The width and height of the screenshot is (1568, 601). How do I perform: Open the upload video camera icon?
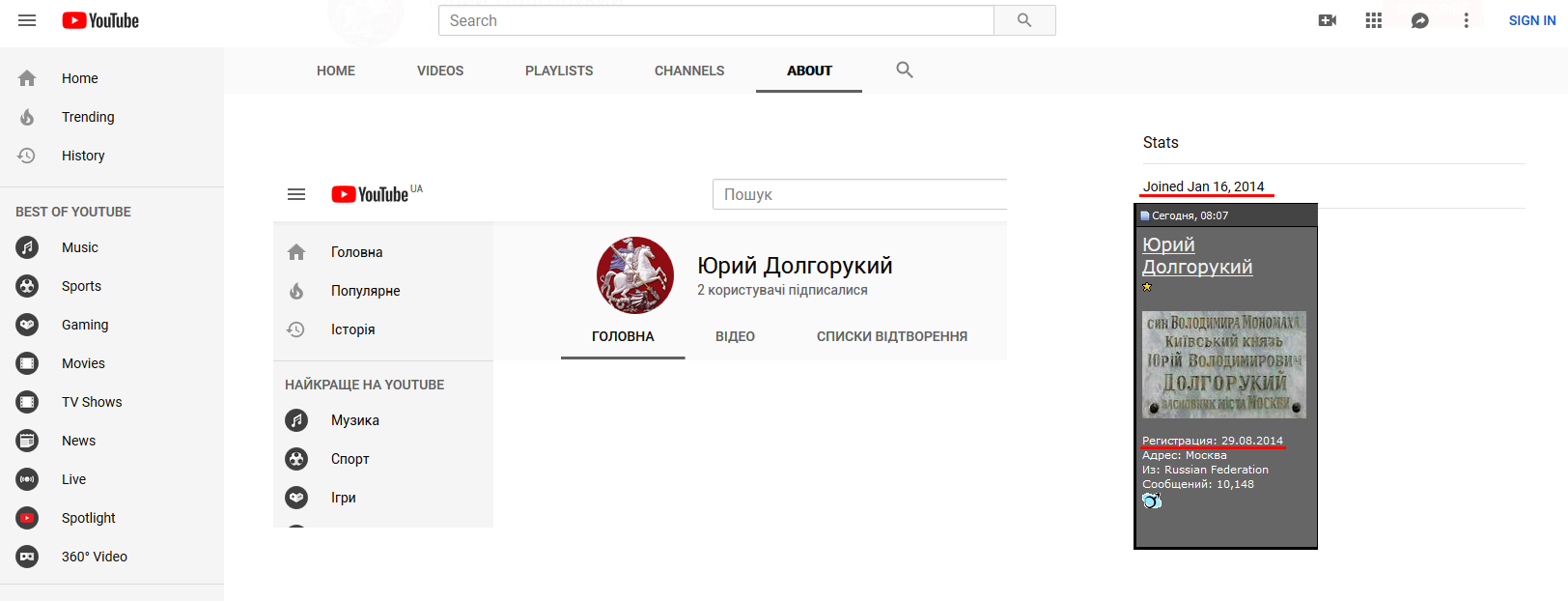(1328, 20)
